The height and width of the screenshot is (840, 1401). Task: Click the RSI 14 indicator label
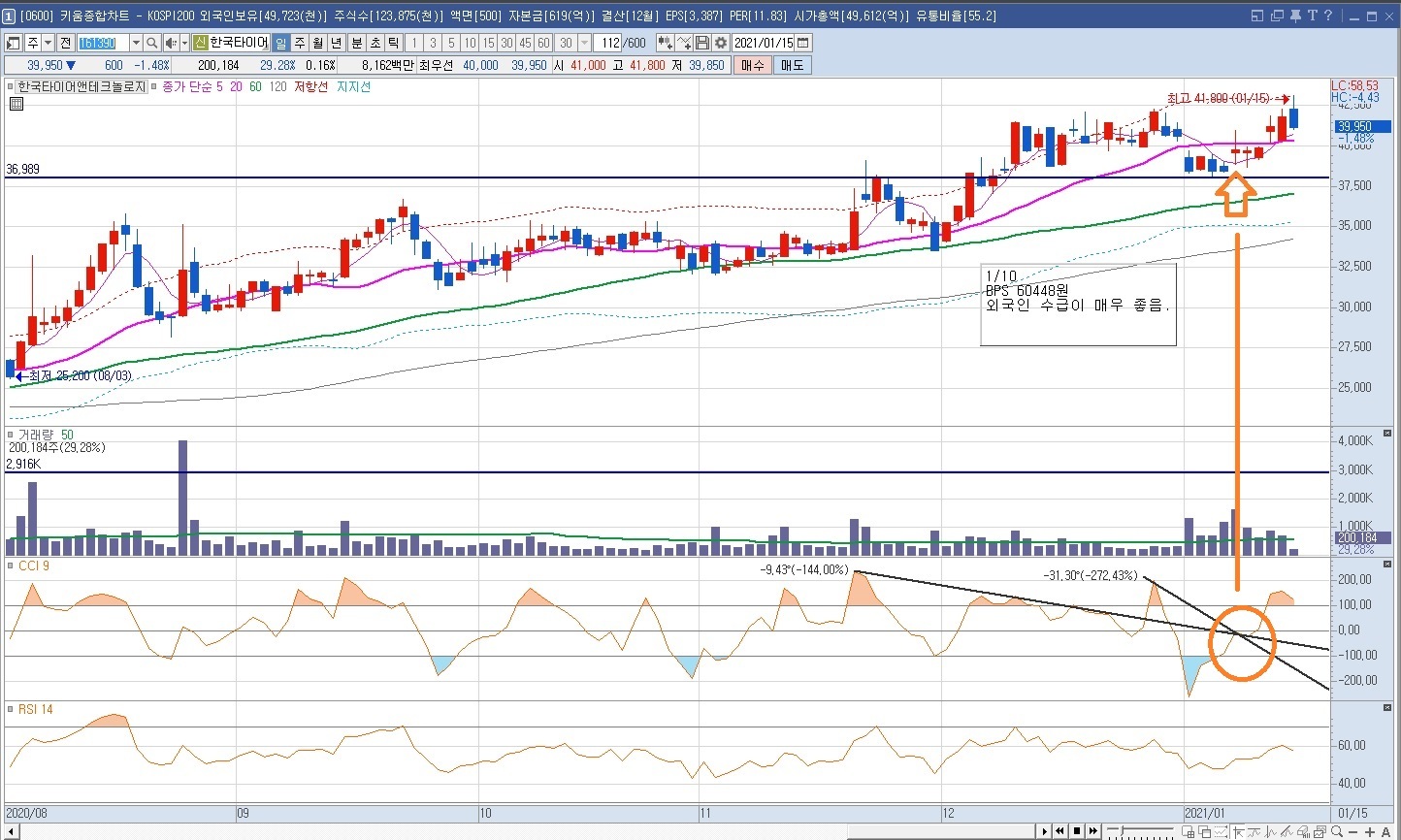tap(36, 709)
